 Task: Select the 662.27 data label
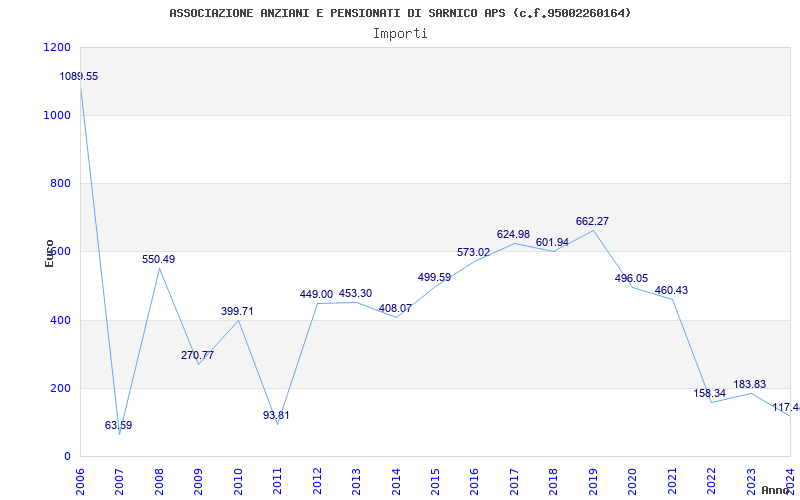tap(592, 221)
